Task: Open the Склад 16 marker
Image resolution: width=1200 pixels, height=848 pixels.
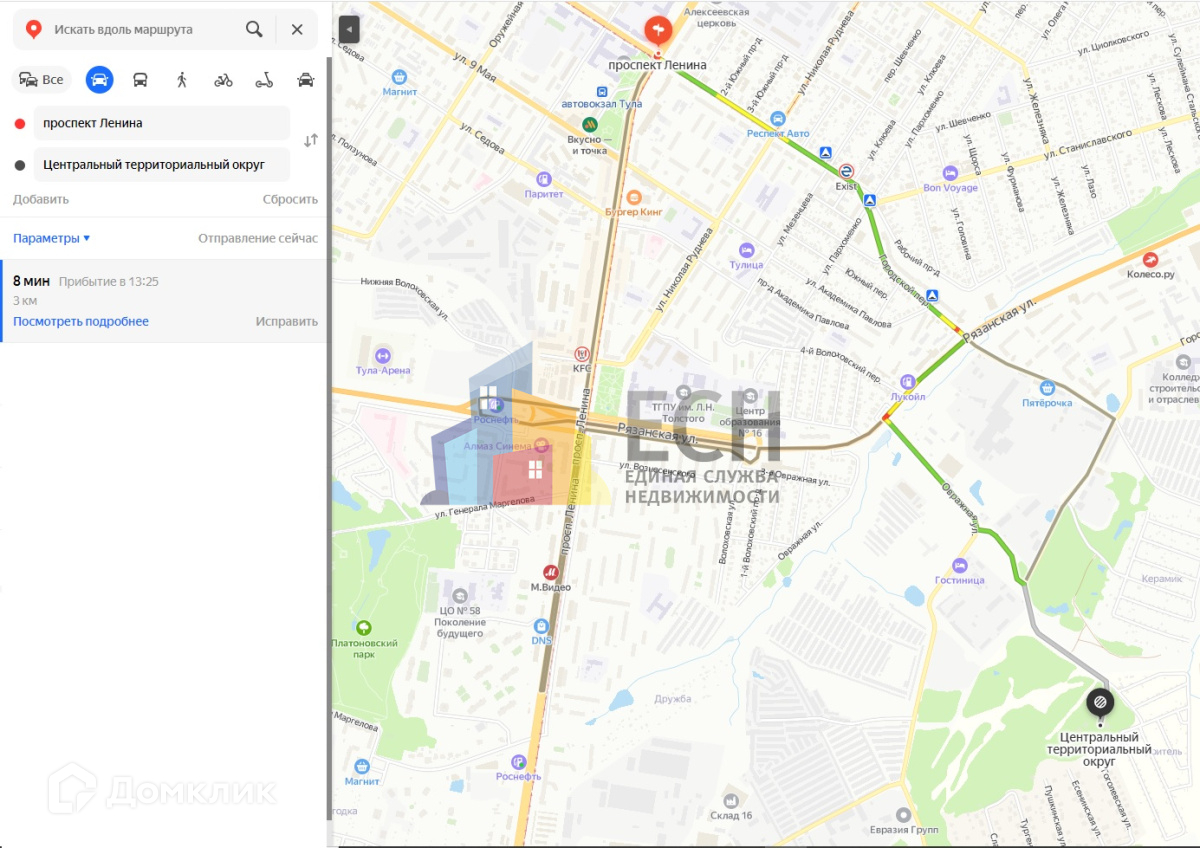Action: pyautogui.click(x=731, y=801)
